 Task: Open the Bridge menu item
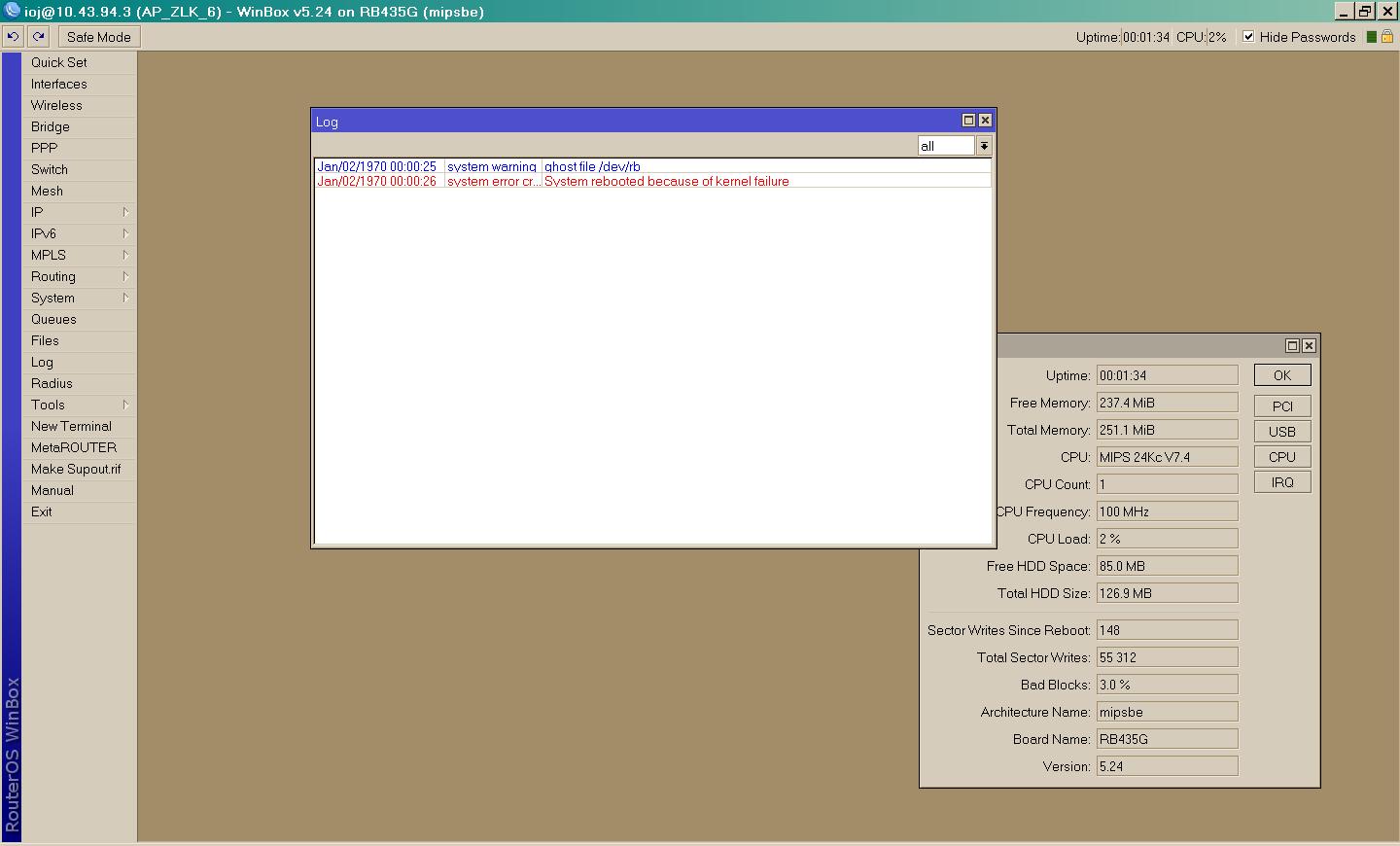tap(79, 126)
